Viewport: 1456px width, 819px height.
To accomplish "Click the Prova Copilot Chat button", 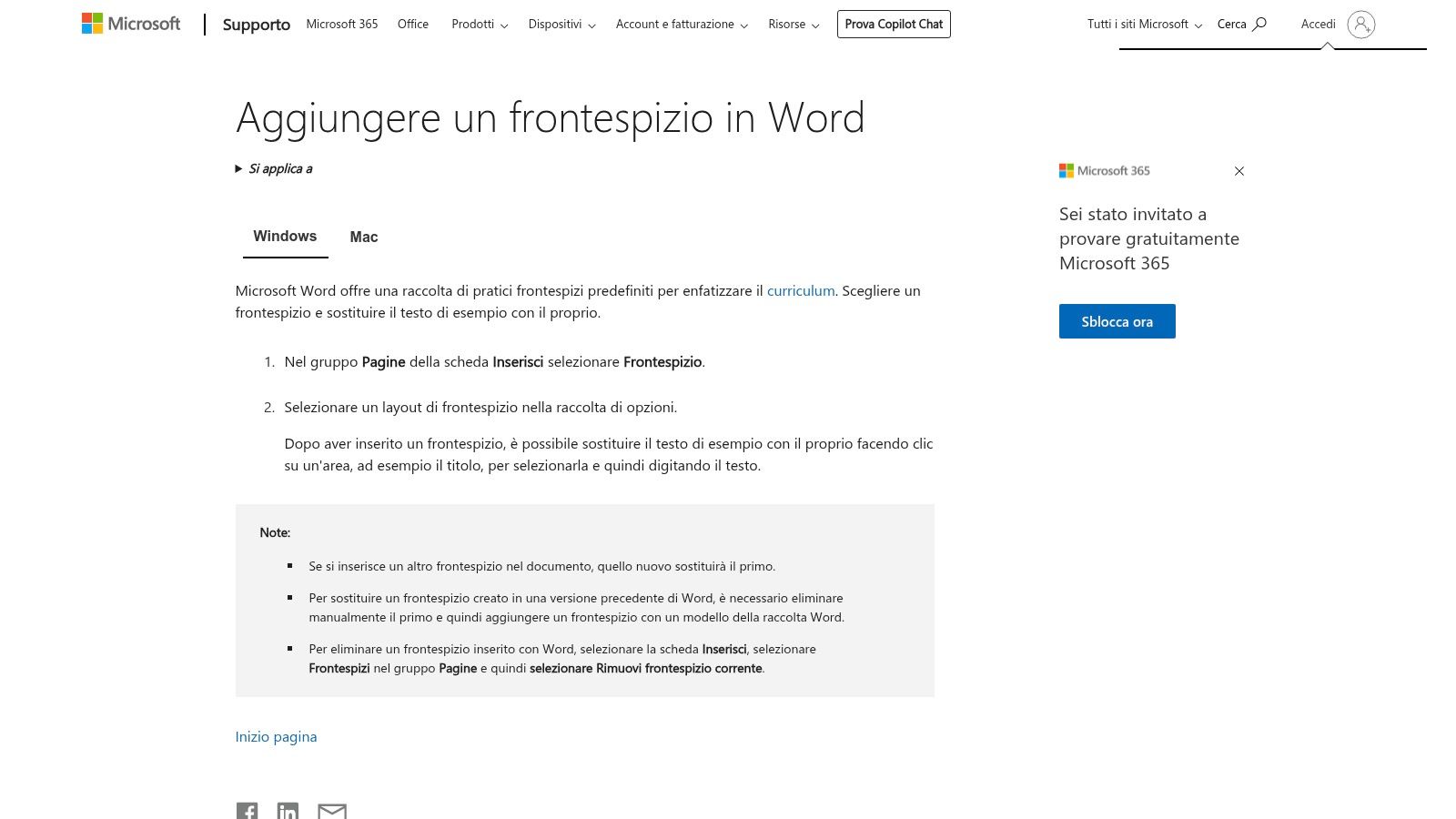I will (x=894, y=24).
